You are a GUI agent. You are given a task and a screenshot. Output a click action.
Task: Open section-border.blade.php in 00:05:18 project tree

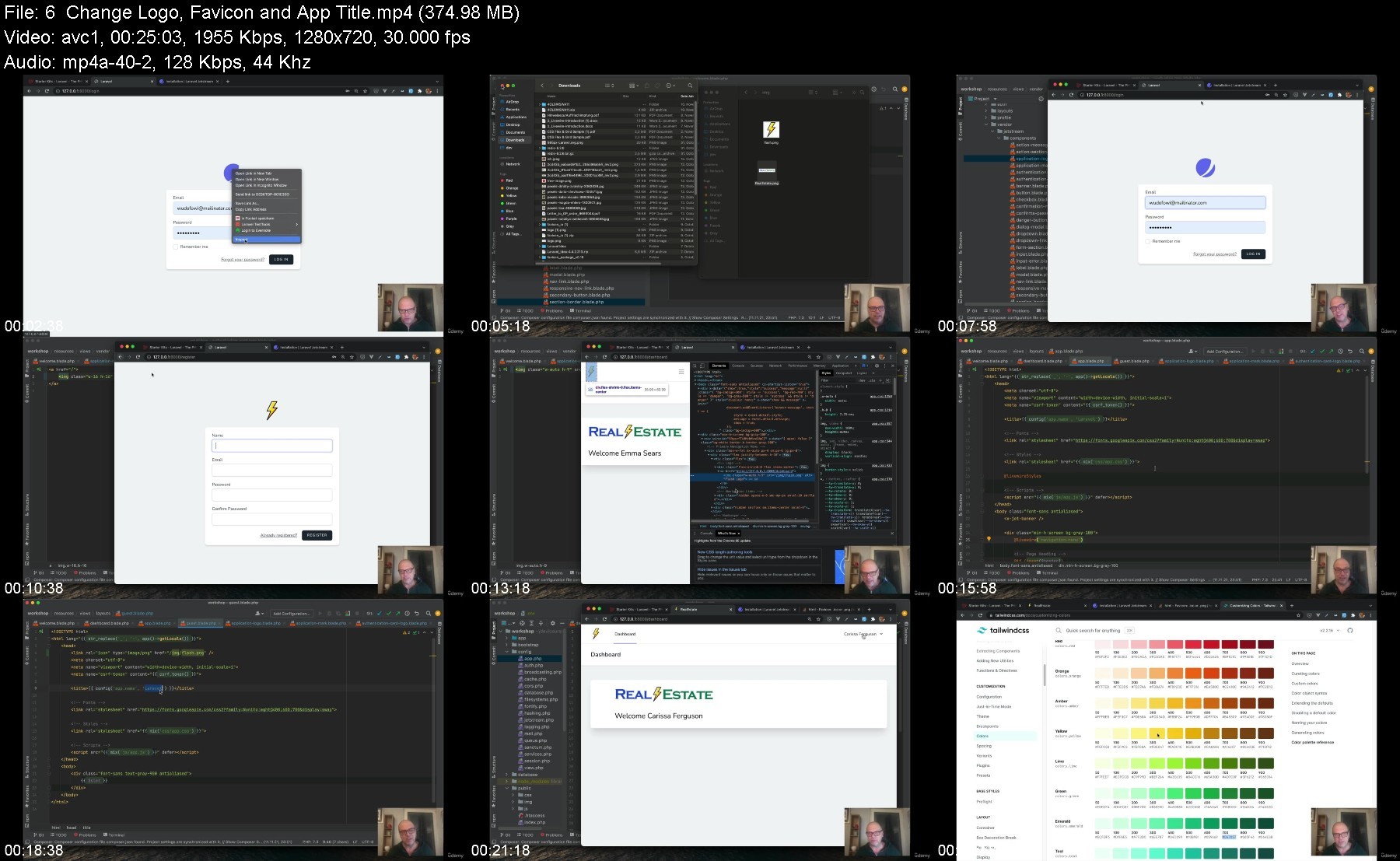coord(576,302)
